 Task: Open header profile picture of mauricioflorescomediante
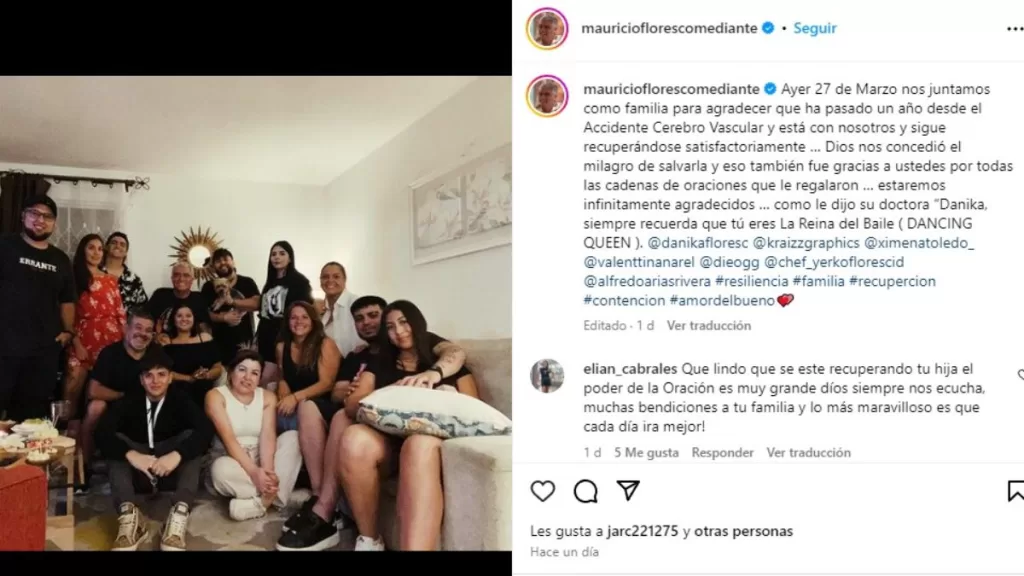click(547, 29)
